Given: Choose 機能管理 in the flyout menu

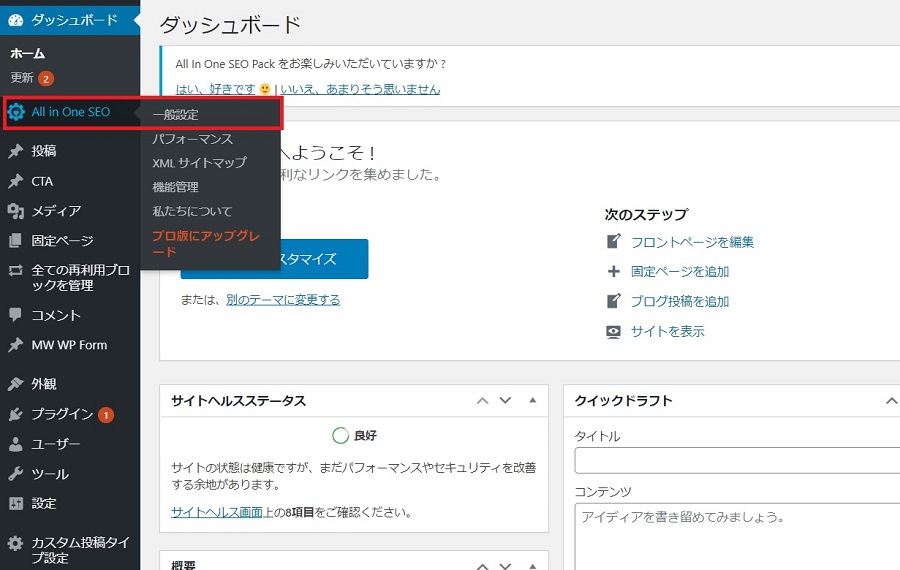Looking at the screenshot, I should tap(175, 187).
